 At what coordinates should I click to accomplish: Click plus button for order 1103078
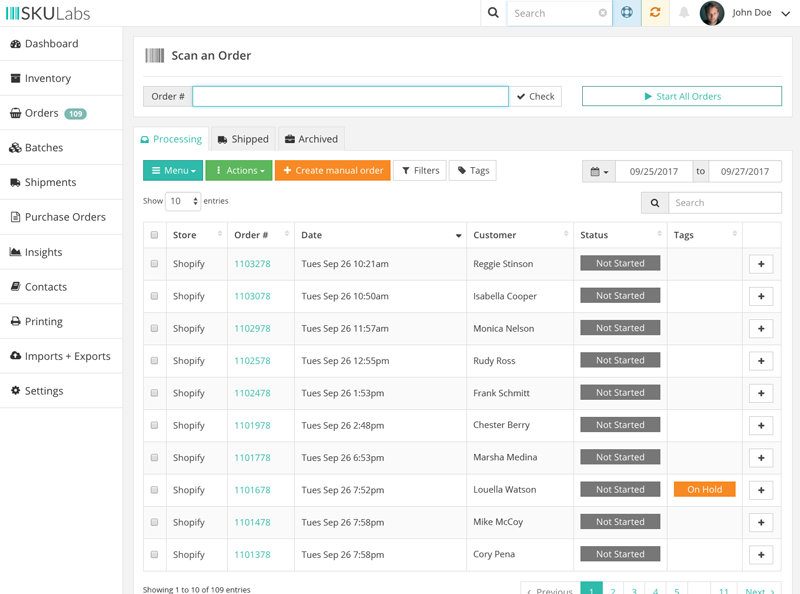click(x=761, y=296)
